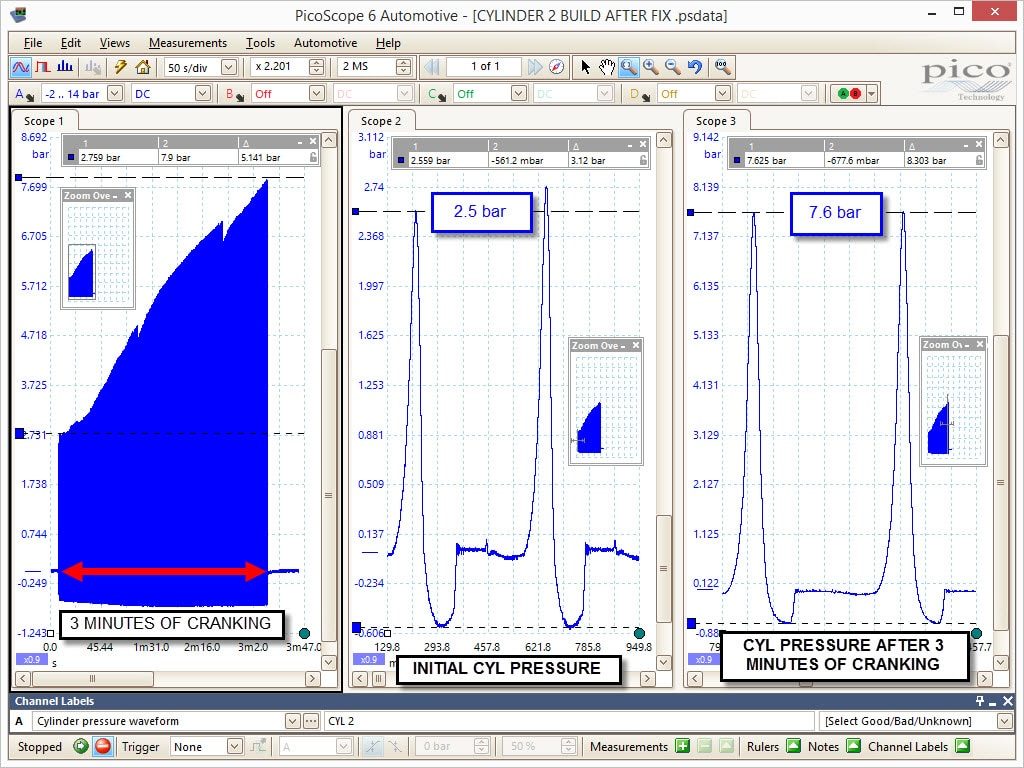The image size is (1024, 768).
Task: Open Auto Setup lightning icon
Action: 121,67
